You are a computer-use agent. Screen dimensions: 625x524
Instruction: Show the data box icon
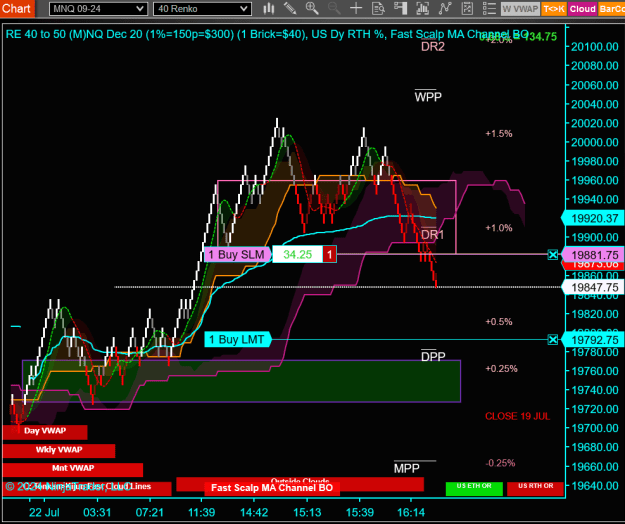pos(378,8)
